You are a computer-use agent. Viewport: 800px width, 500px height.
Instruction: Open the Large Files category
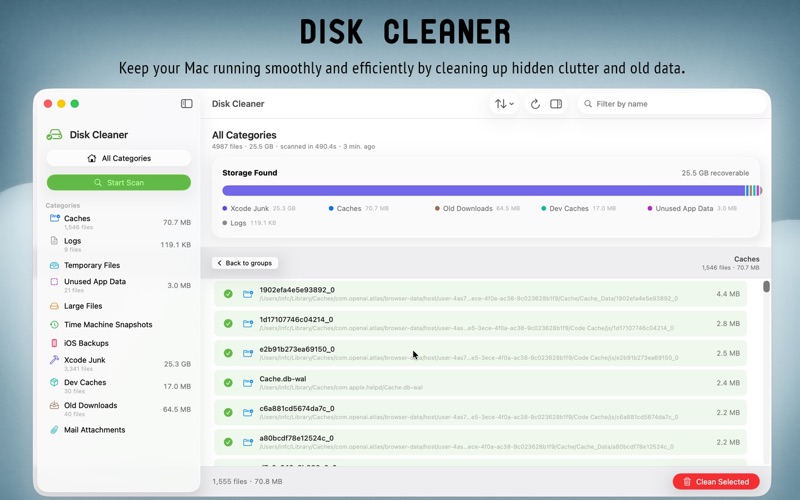tap(119, 306)
